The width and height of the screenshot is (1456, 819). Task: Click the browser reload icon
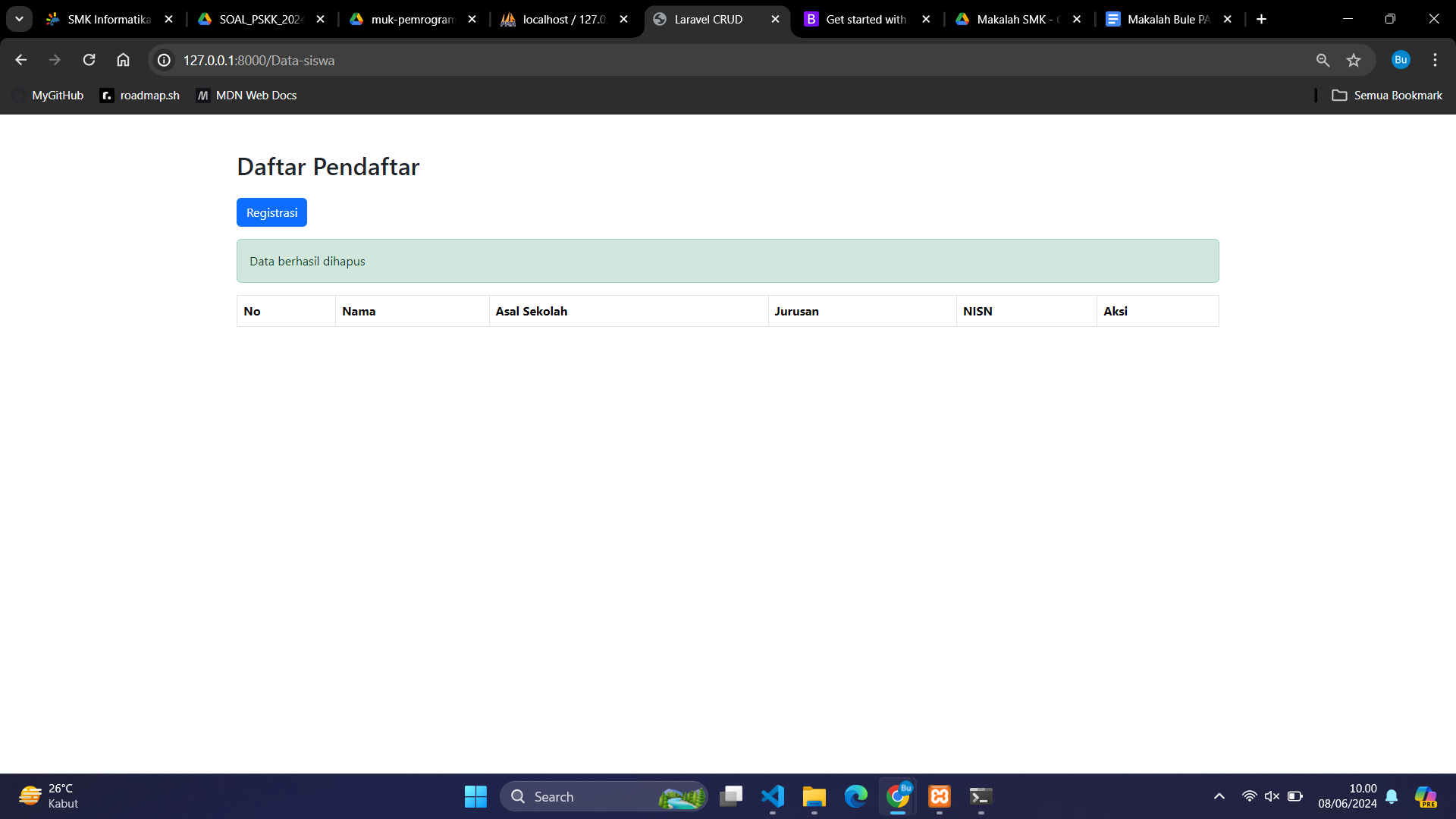[x=89, y=60]
